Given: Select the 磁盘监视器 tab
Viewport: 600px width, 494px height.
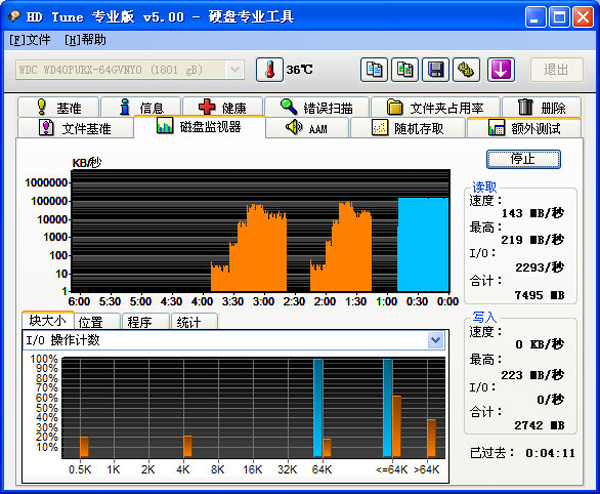Looking at the screenshot, I should (199, 126).
